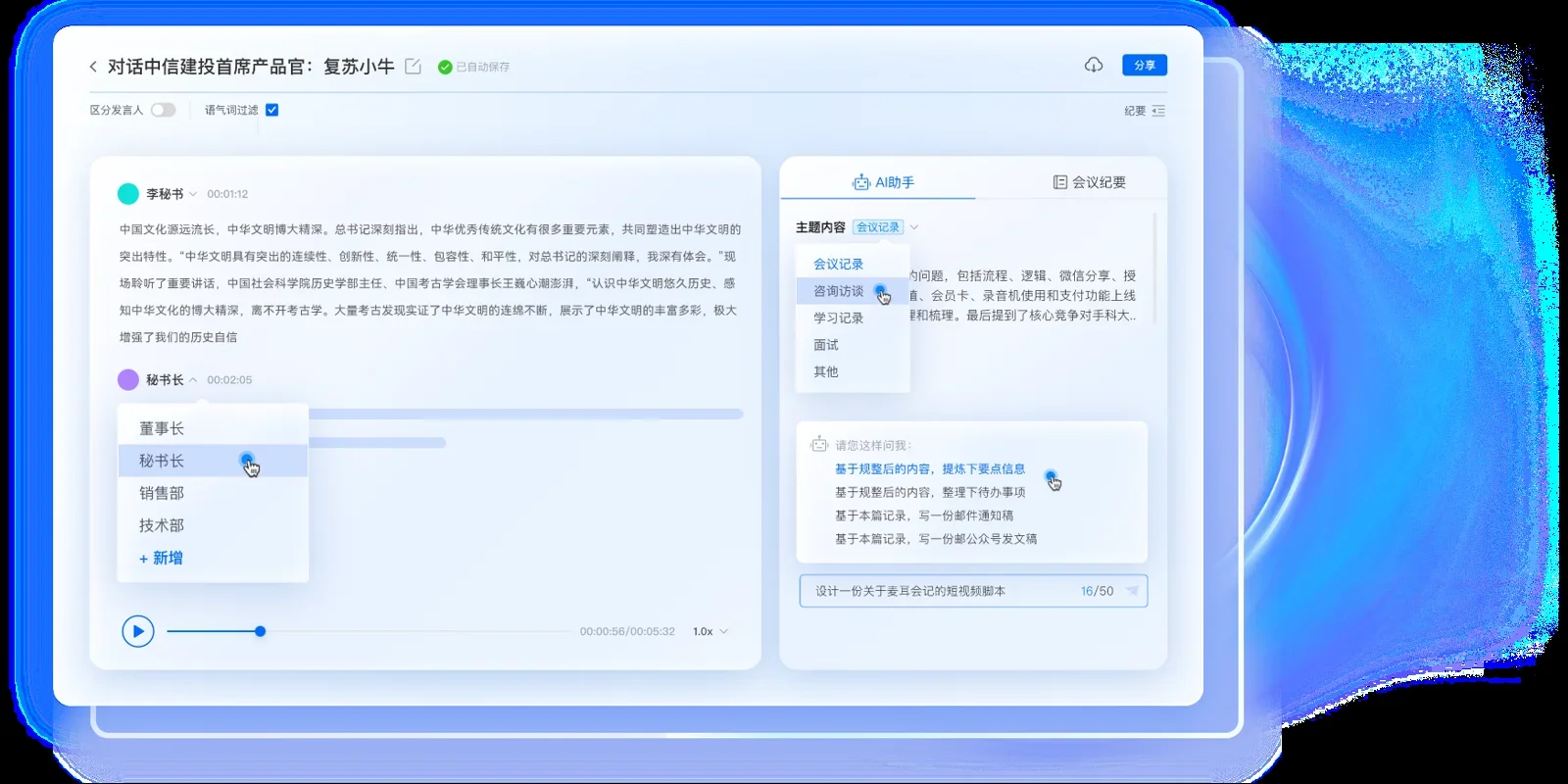Send the message with paper plane icon
Screen dimensions: 1568x784
(1132, 591)
